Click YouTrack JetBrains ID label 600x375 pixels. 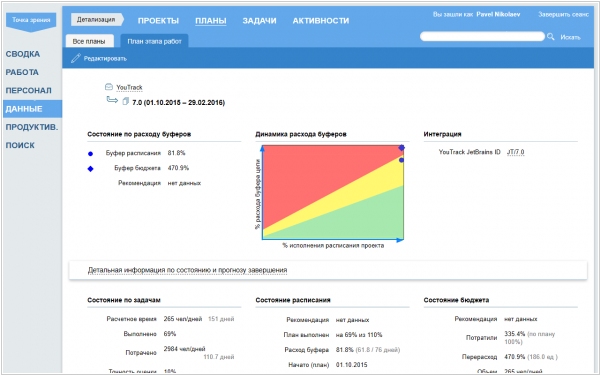(x=470, y=152)
